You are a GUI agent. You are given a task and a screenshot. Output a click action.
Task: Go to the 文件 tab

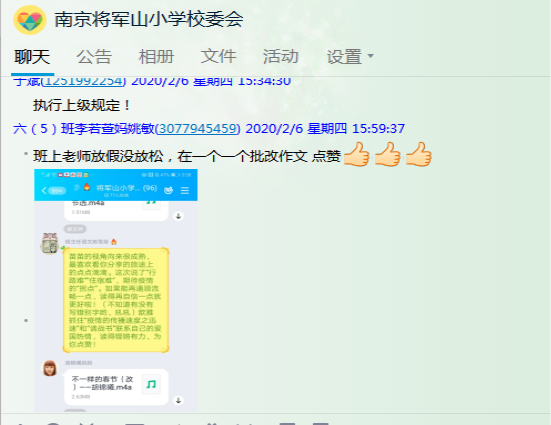click(218, 57)
